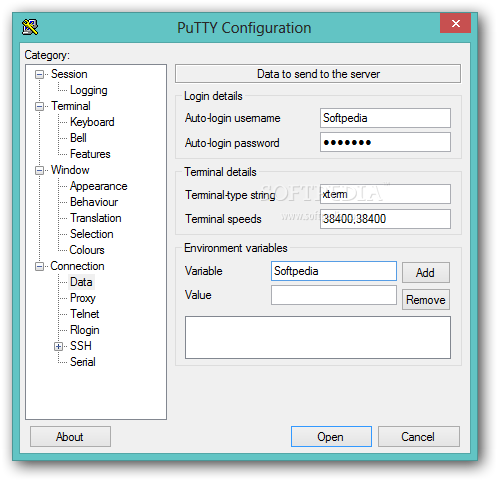Click Open to start session
The image size is (498, 481).
coord(331,437)
